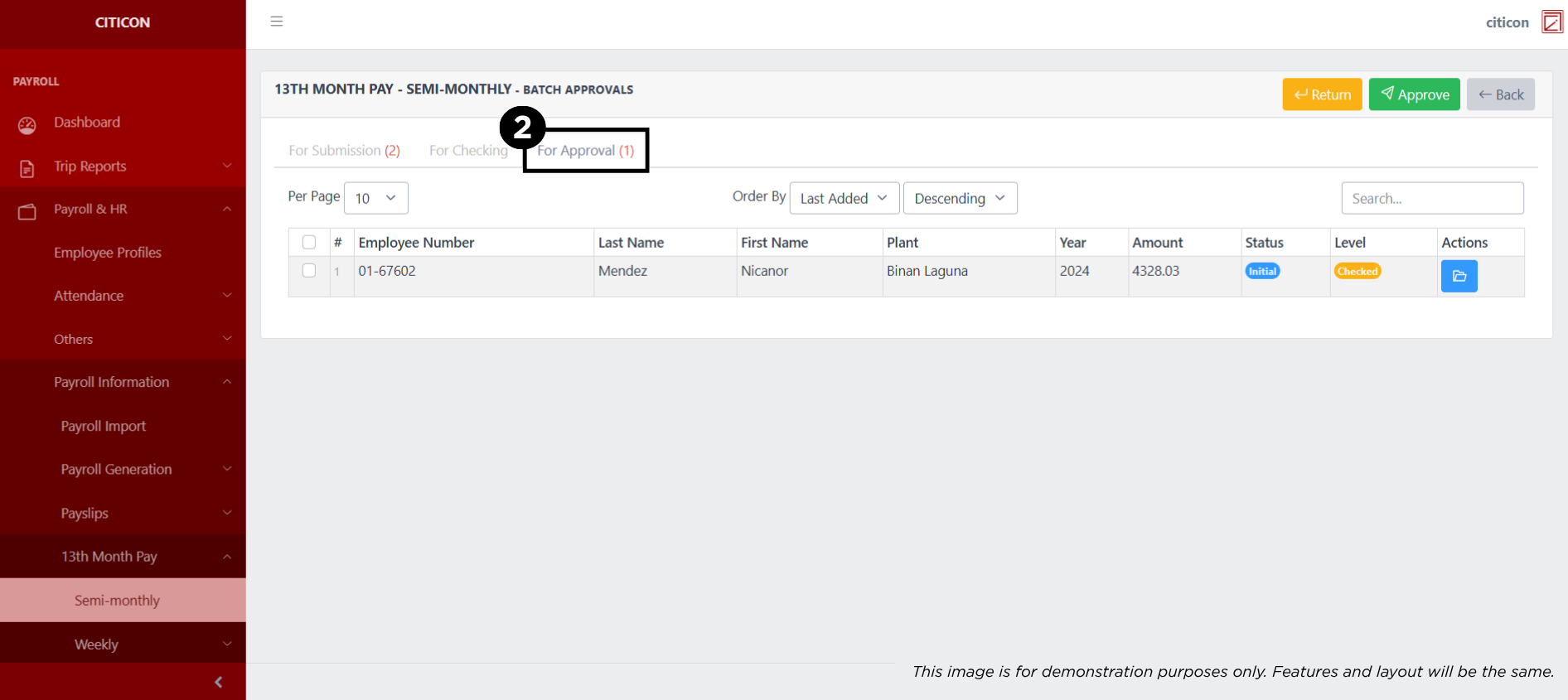Collapse sidebar with bottom left arrow

(x=218, y=683)
